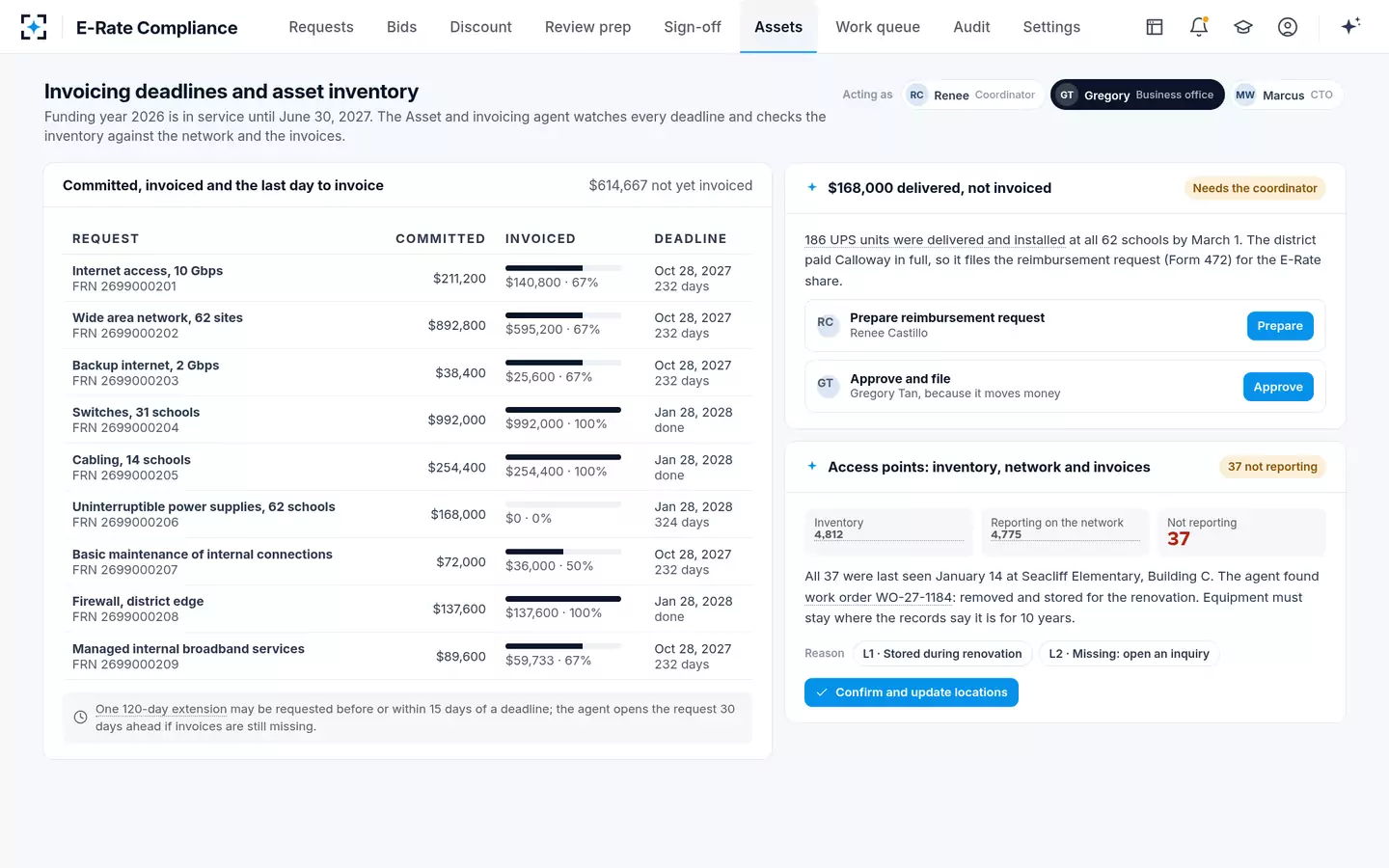Open the notifications bell
1389x868 pixels.
pyautogui.click(x=1199, y=27)
